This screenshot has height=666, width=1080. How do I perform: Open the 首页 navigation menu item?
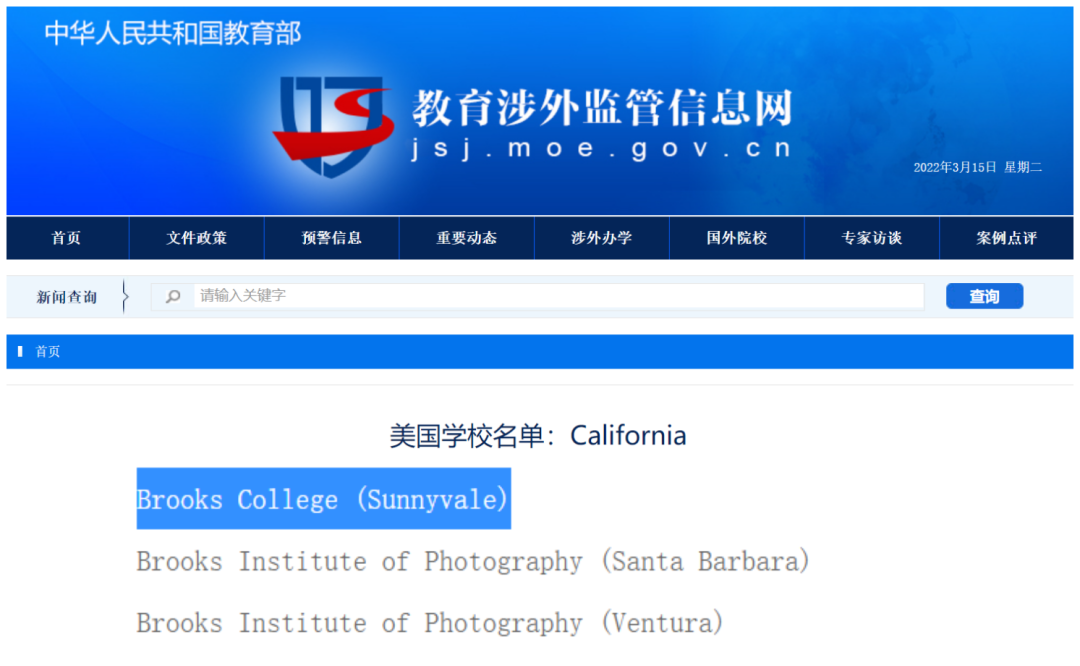click(67, 238)
